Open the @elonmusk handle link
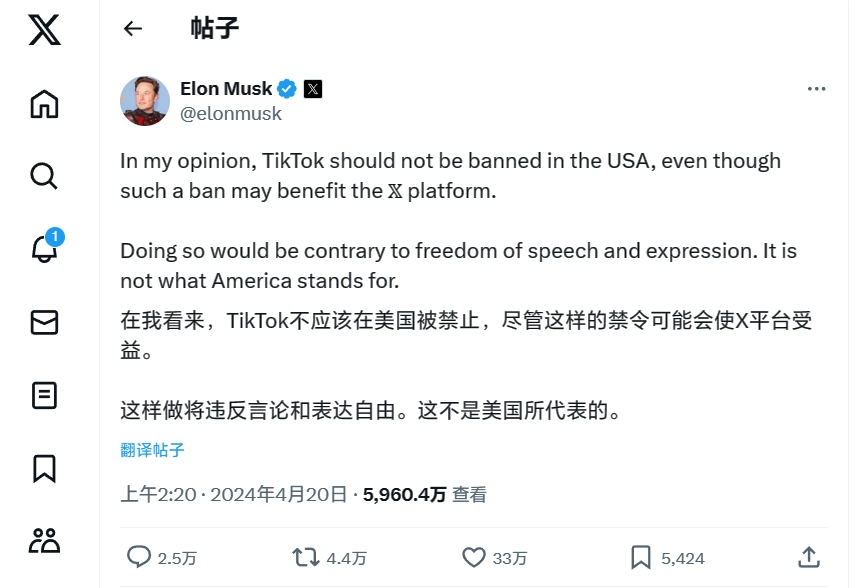 pyautogui.click(x=231, y=114)
